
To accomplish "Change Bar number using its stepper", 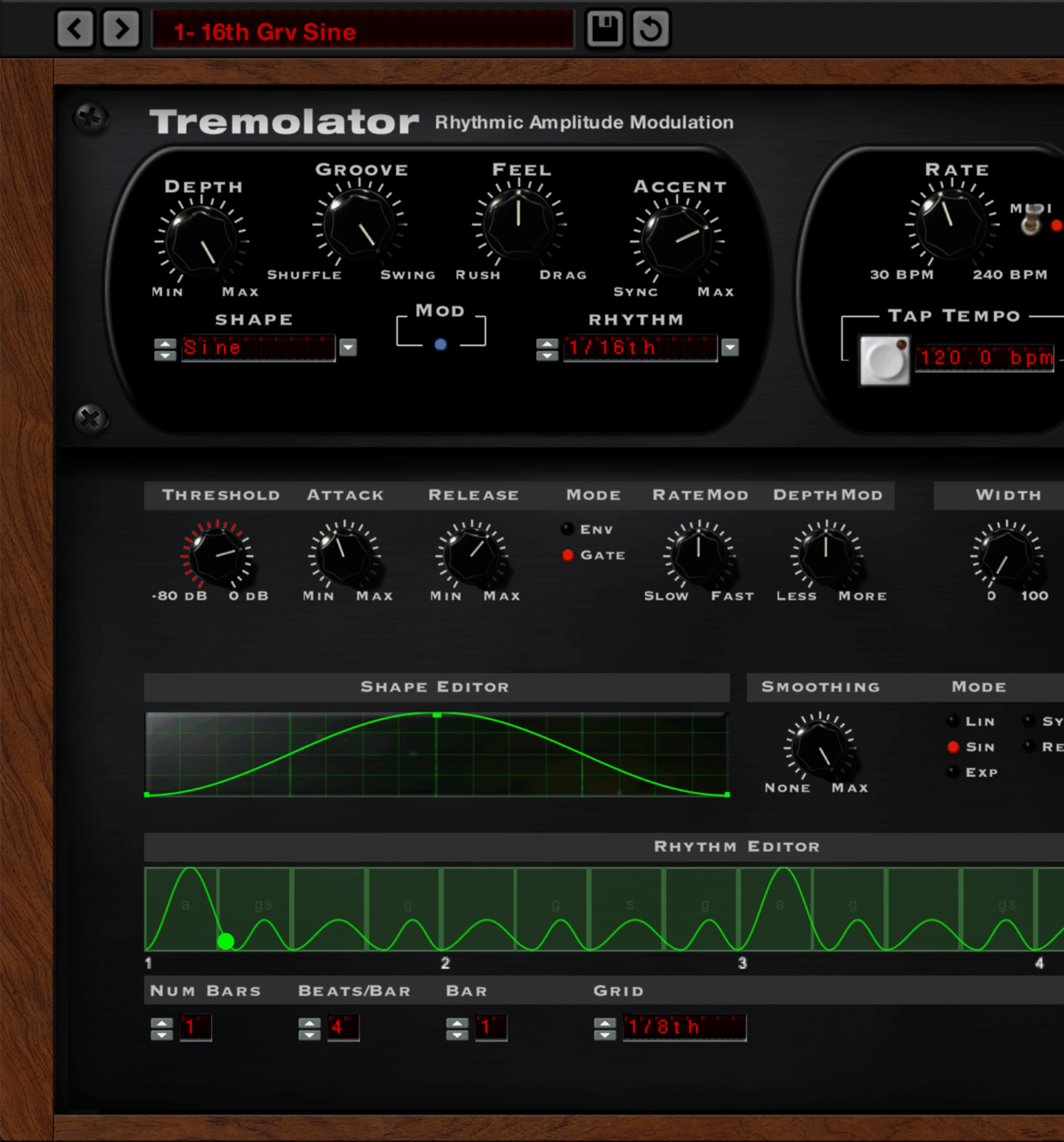I will pos(457,1029).
